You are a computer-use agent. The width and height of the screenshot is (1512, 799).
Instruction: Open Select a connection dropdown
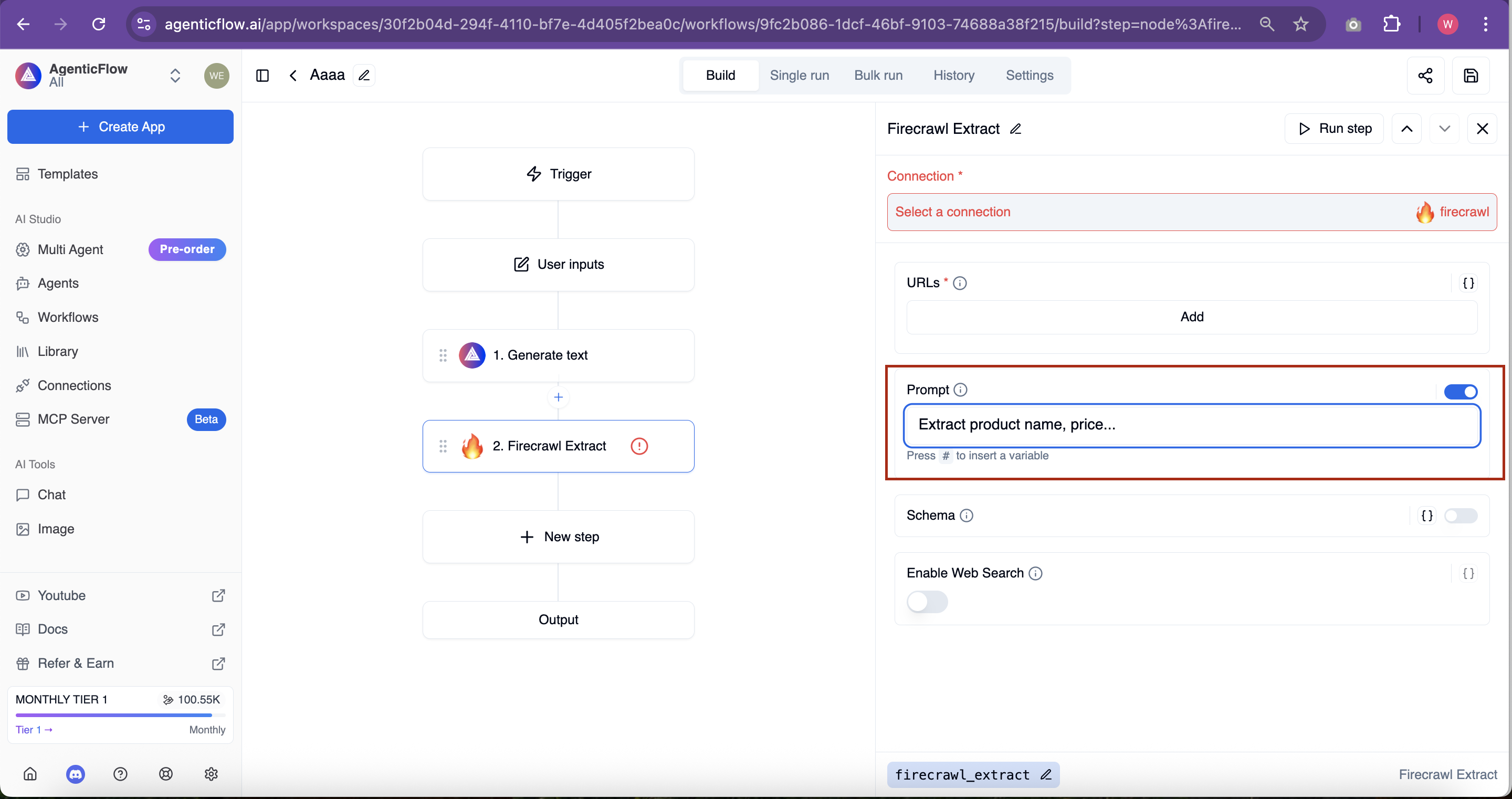point(1192,212)
